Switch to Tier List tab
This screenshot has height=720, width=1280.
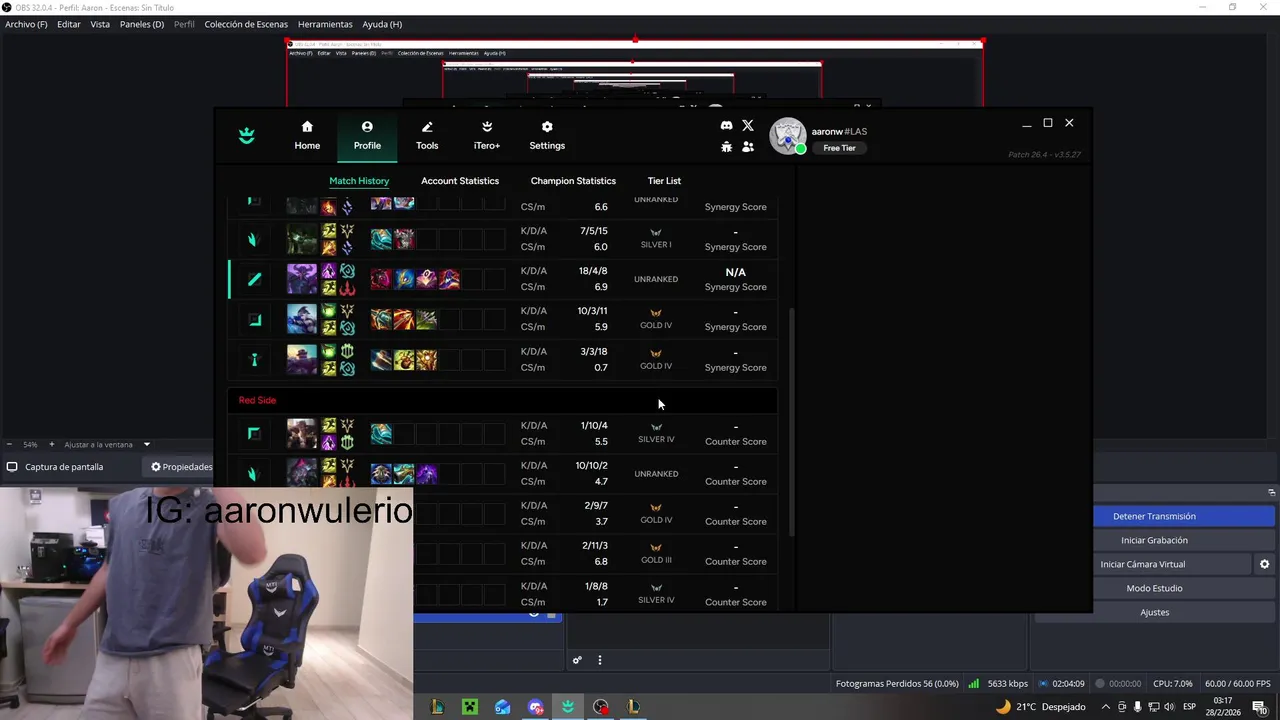click(664, 181)
